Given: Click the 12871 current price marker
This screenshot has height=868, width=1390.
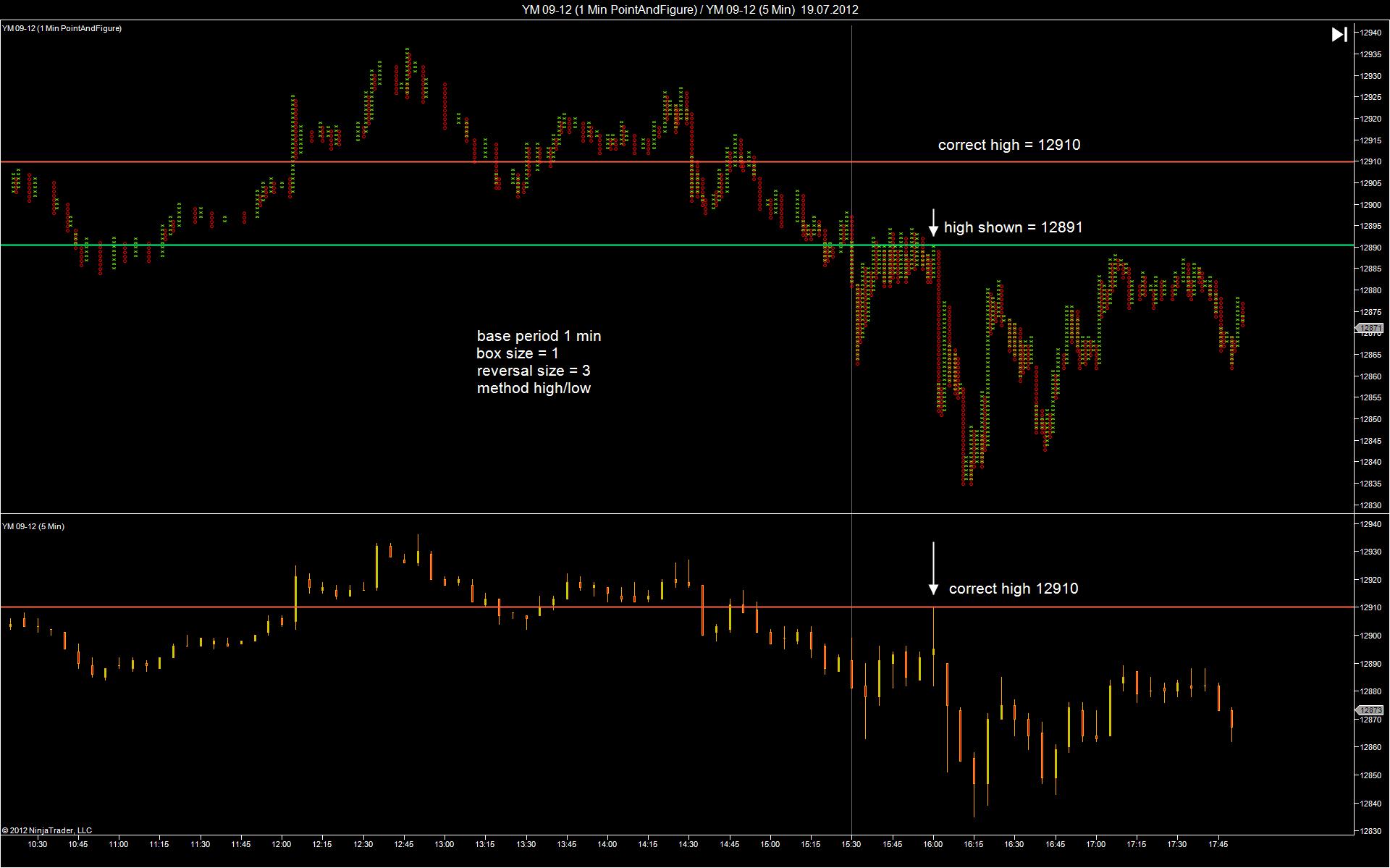Looking at the screenshot, I should tap(1370, 329).
